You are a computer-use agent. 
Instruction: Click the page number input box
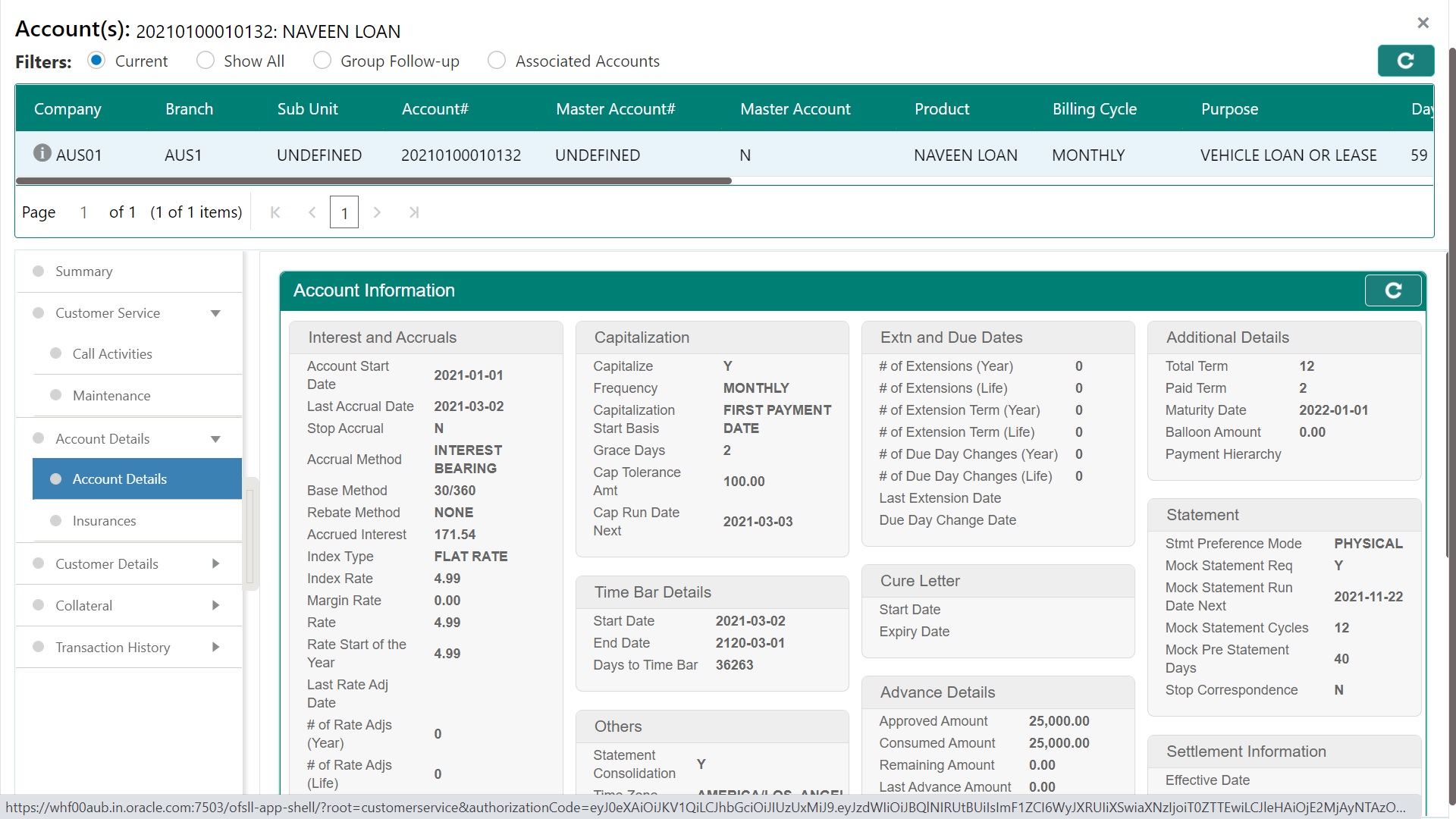[x=344, y=212]
